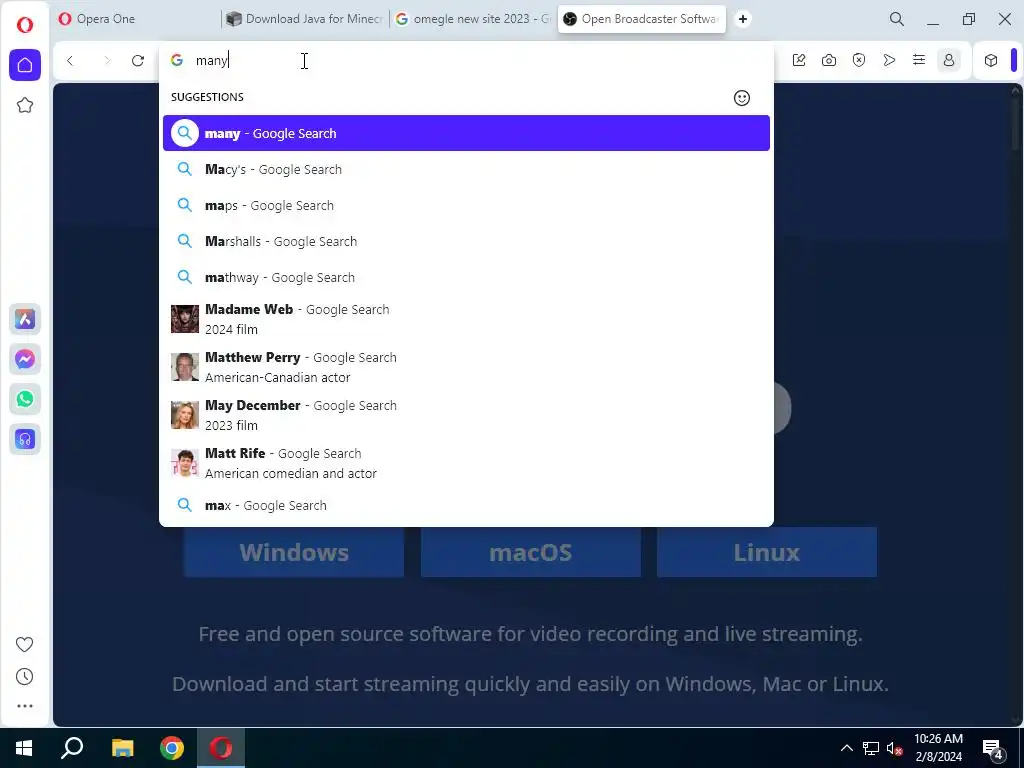Open Easy Setup sliders icon
Image resolution: width=1024 pixels, height=768 pixels.
click(x=919, y=61)
